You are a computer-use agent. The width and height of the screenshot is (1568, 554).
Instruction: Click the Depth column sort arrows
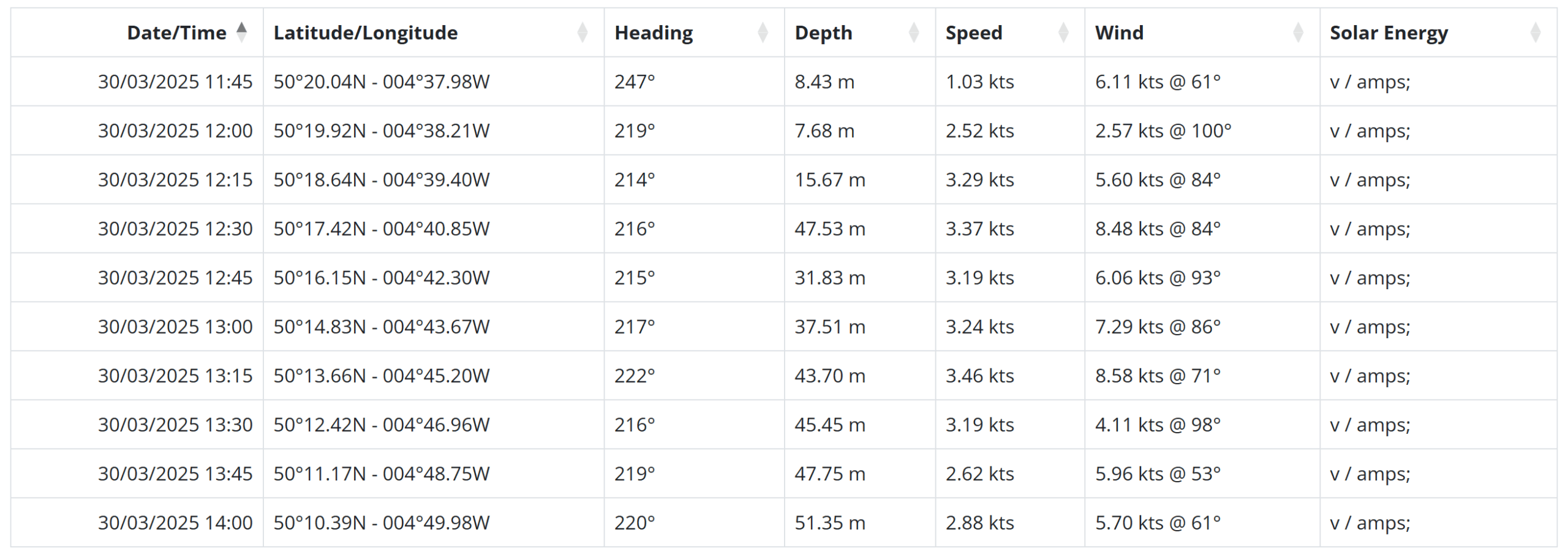point(913,32)
